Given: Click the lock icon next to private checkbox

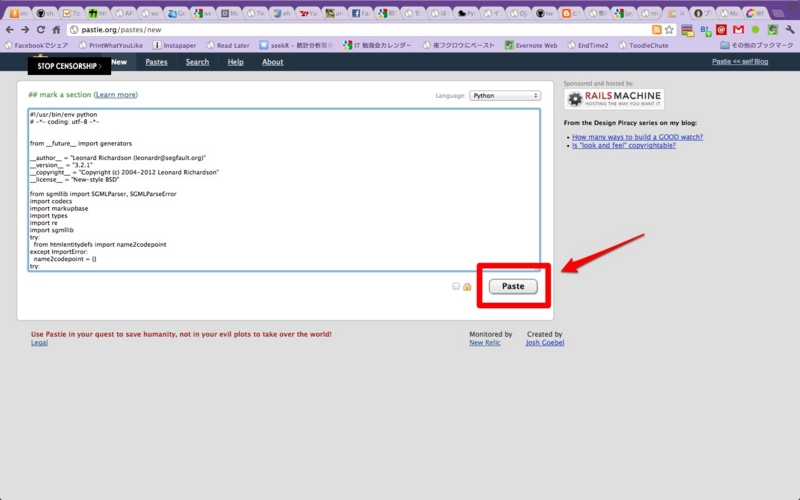Looking at the screenshot, I should [467, 287].
